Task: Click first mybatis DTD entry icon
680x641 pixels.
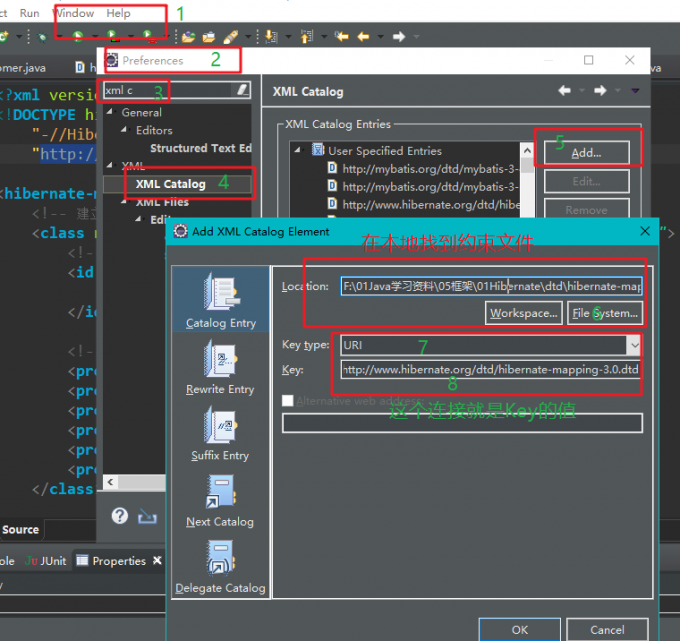Action: pos(332,168)
